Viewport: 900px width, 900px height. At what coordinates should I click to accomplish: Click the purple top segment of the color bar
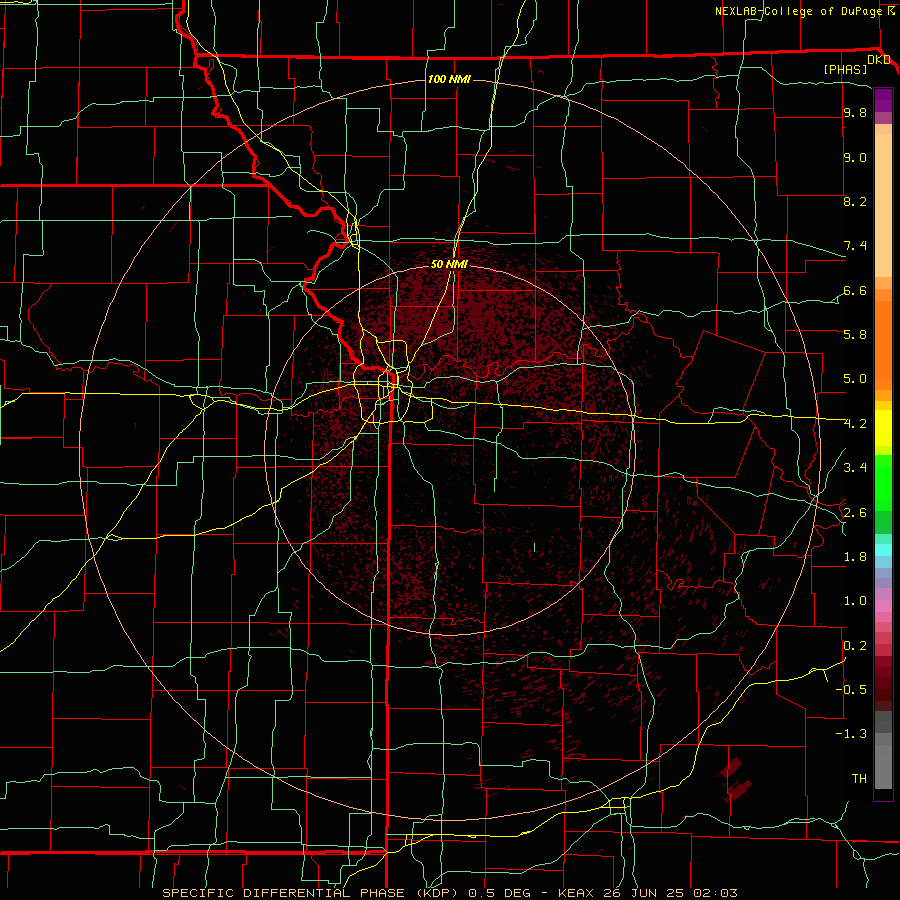(x=883, y=100)
